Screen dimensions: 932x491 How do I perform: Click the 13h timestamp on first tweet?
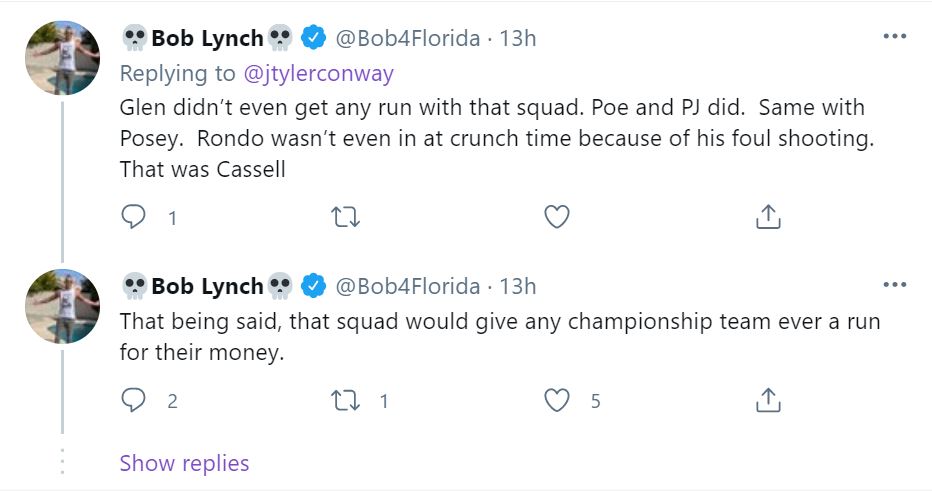point(517,39)
